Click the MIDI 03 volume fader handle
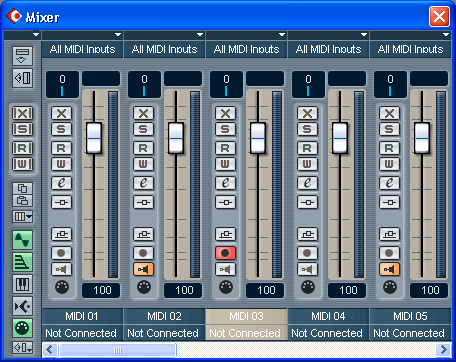Image resolution: width=456 pixels, height=362 pixels. point(258,138)
